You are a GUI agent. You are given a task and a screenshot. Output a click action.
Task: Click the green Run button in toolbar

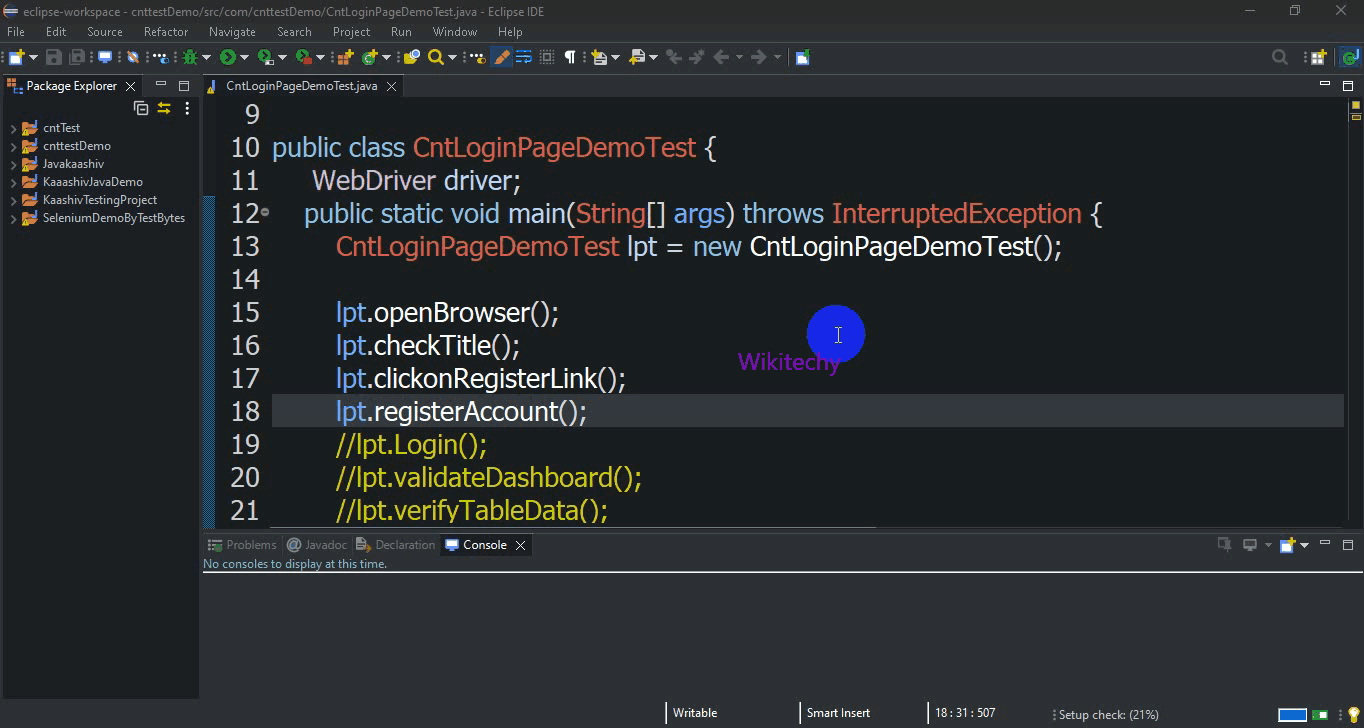[228, 58]
